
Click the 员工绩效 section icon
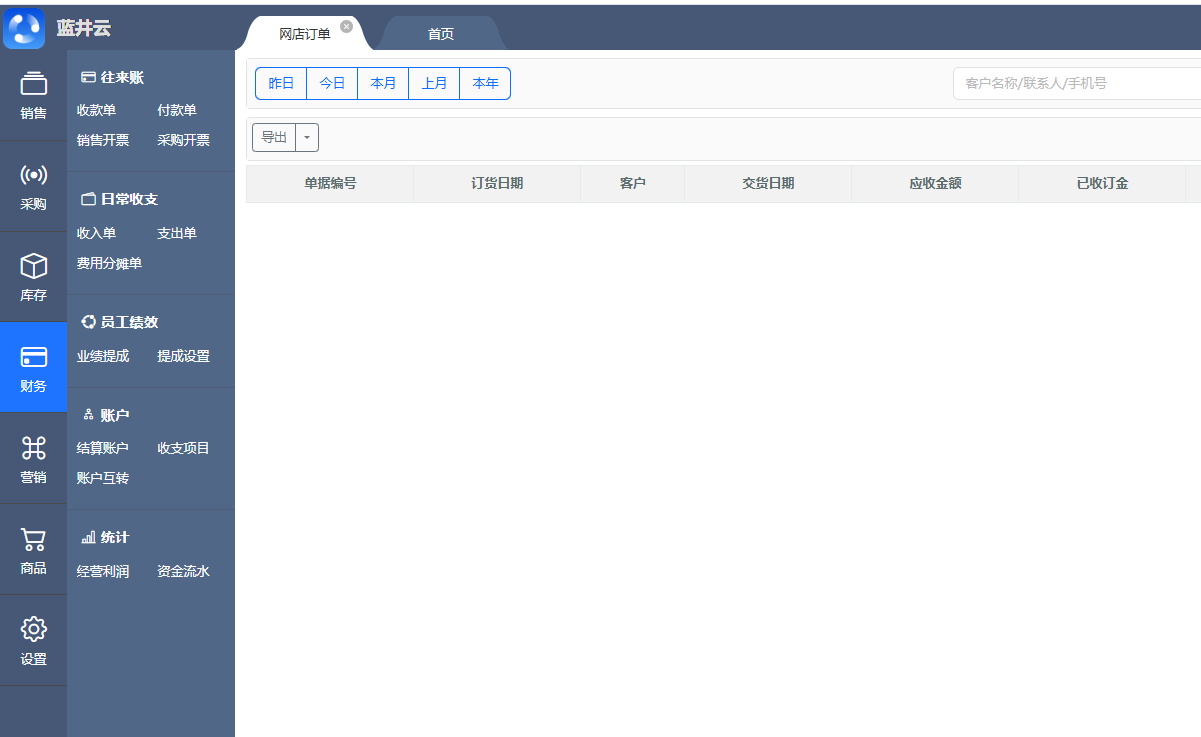[88, 322]
